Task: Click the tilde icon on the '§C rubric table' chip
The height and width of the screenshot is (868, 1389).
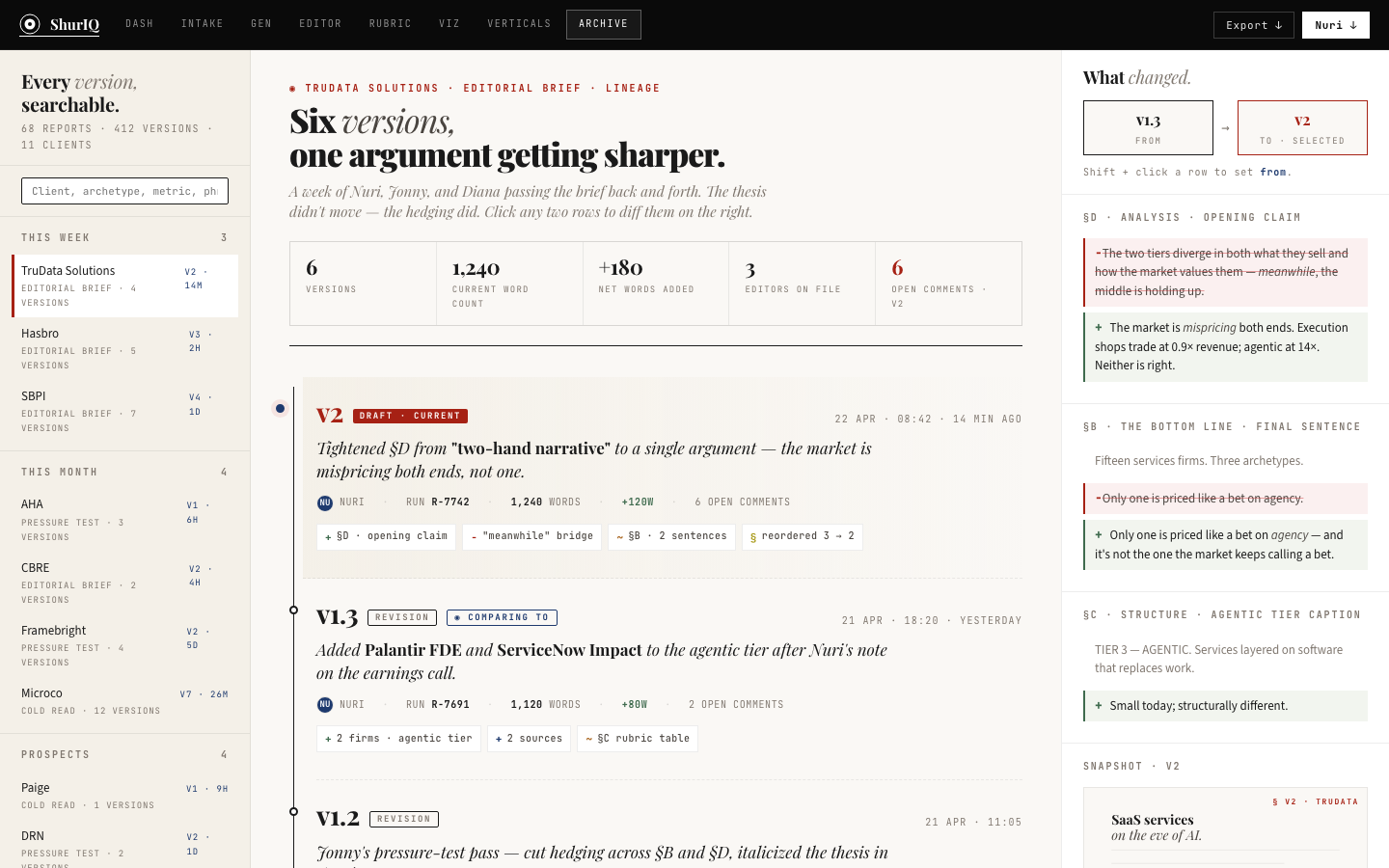Action: pos(589,738)
